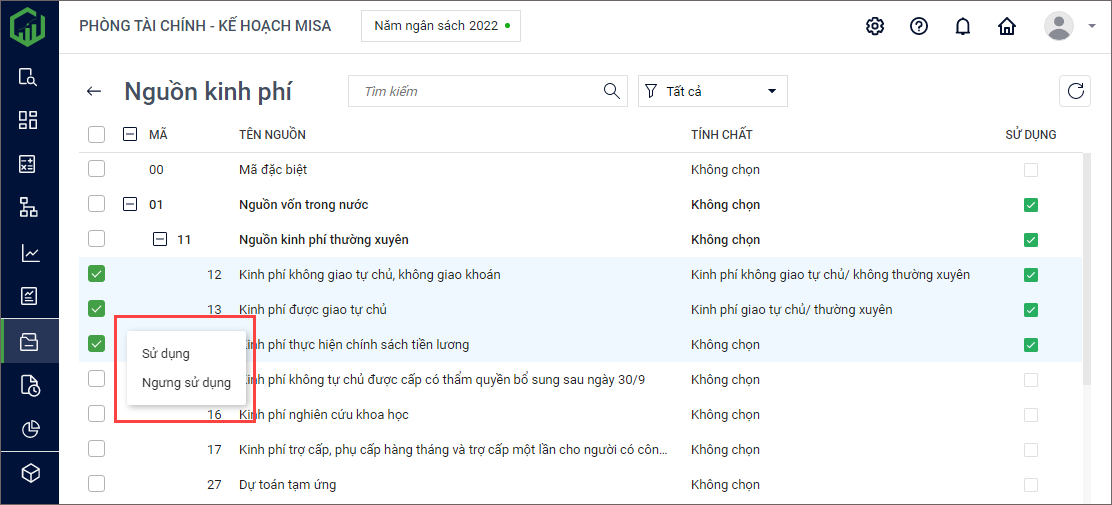Click the back arrow beside Nguồn kinh phí

(x=94, y=91)
